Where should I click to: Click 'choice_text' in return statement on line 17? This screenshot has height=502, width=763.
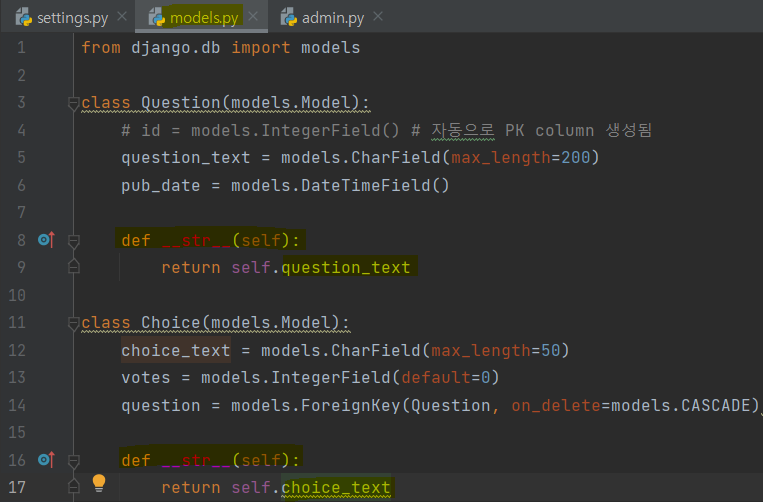[x=336, y=487]
